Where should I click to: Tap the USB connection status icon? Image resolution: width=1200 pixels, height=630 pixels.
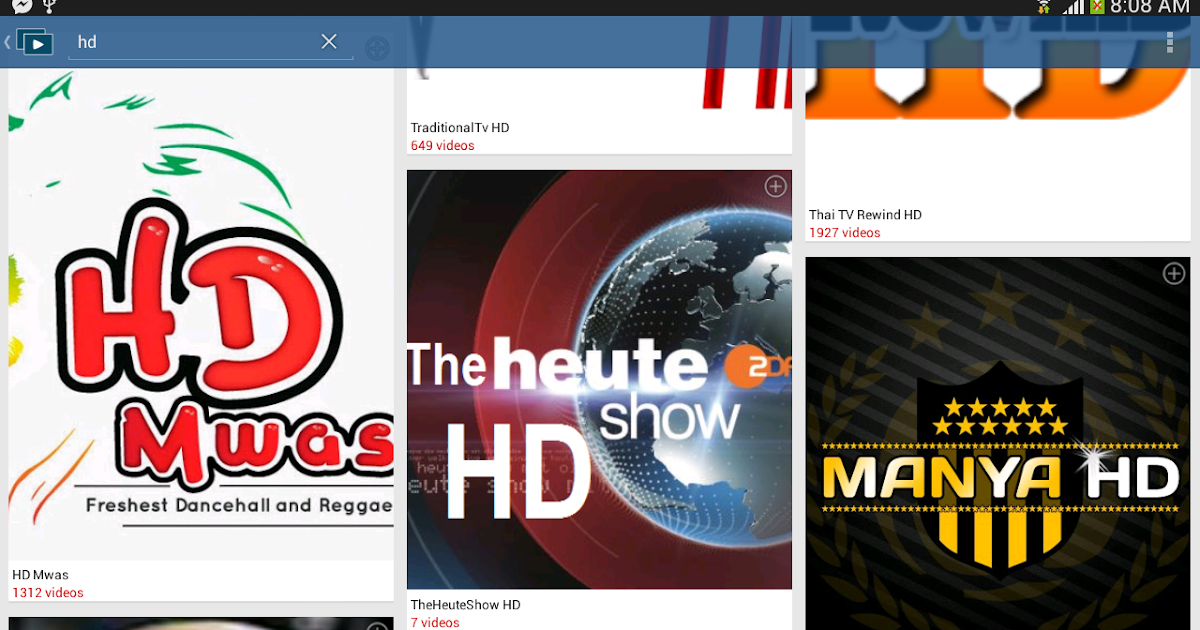pos(50,6)
